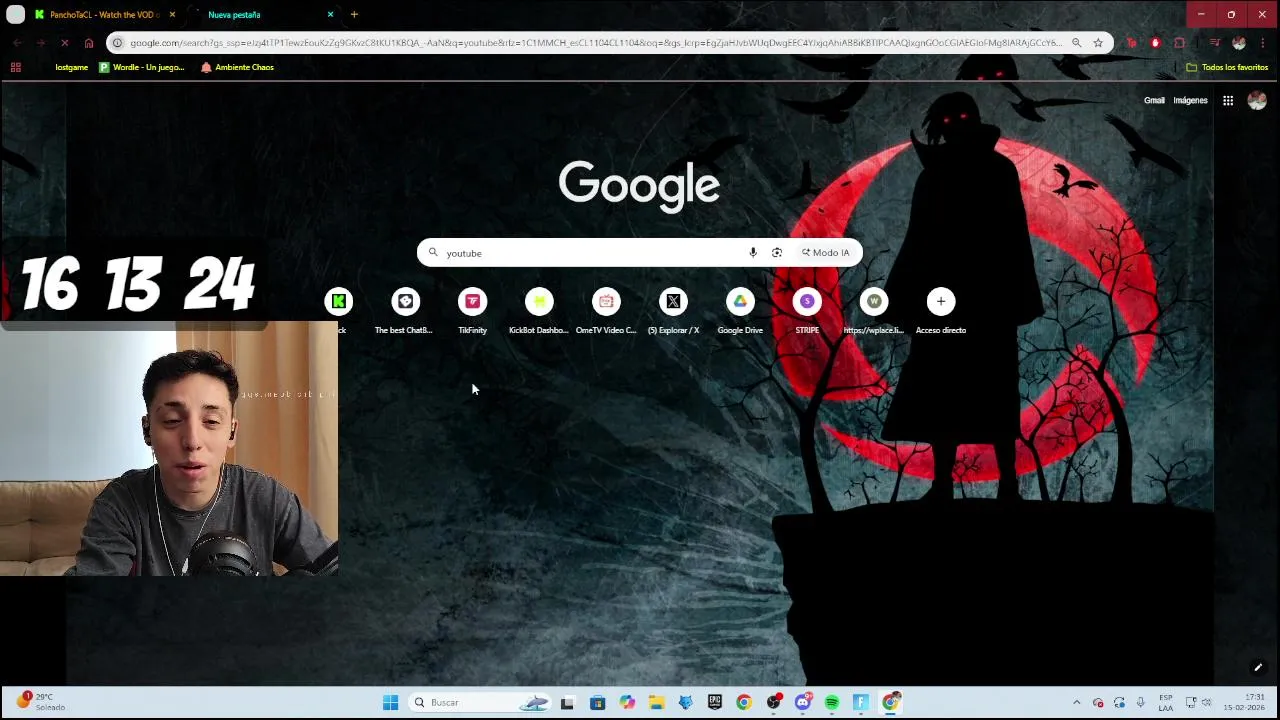Screen dimensions: 1280x720
Task: Expand the Todos los favoritos folder
Action: (1226, 67)
